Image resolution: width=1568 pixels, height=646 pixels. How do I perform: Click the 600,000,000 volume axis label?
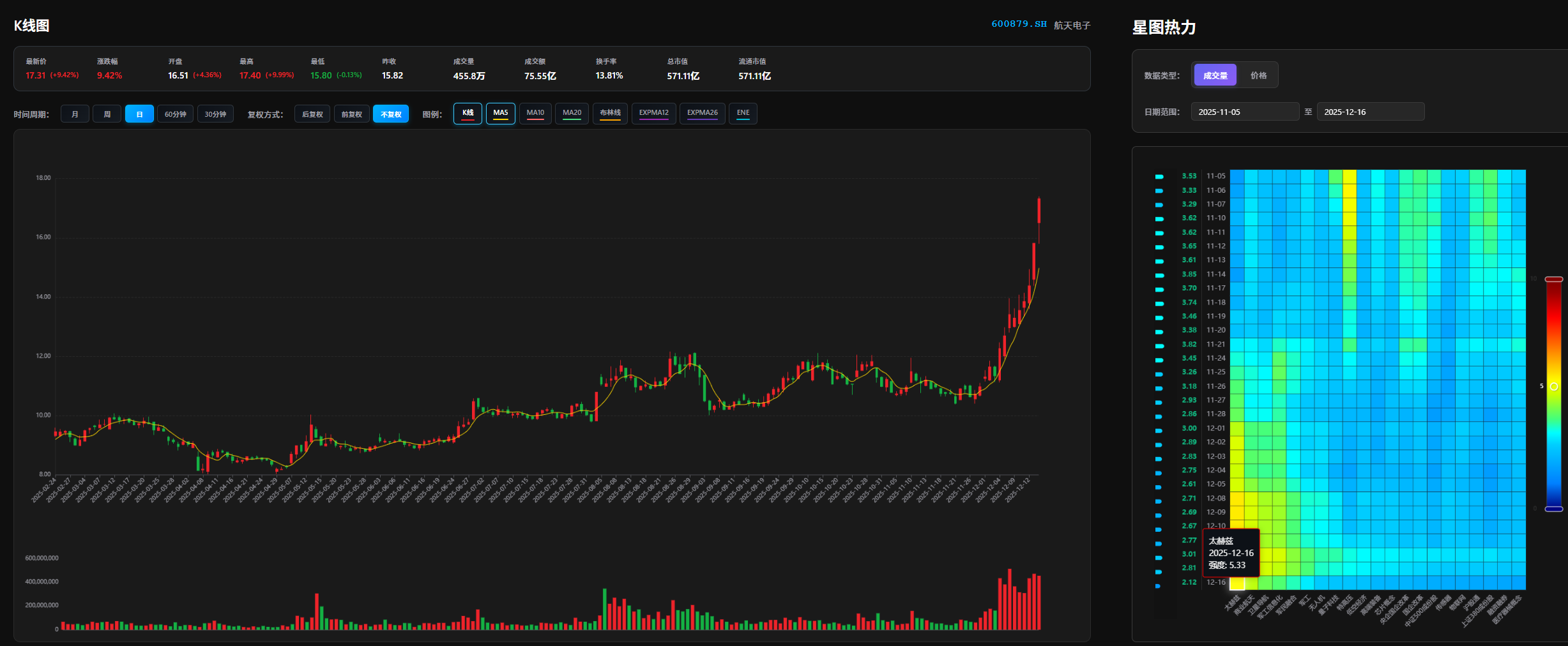[42, 559]
